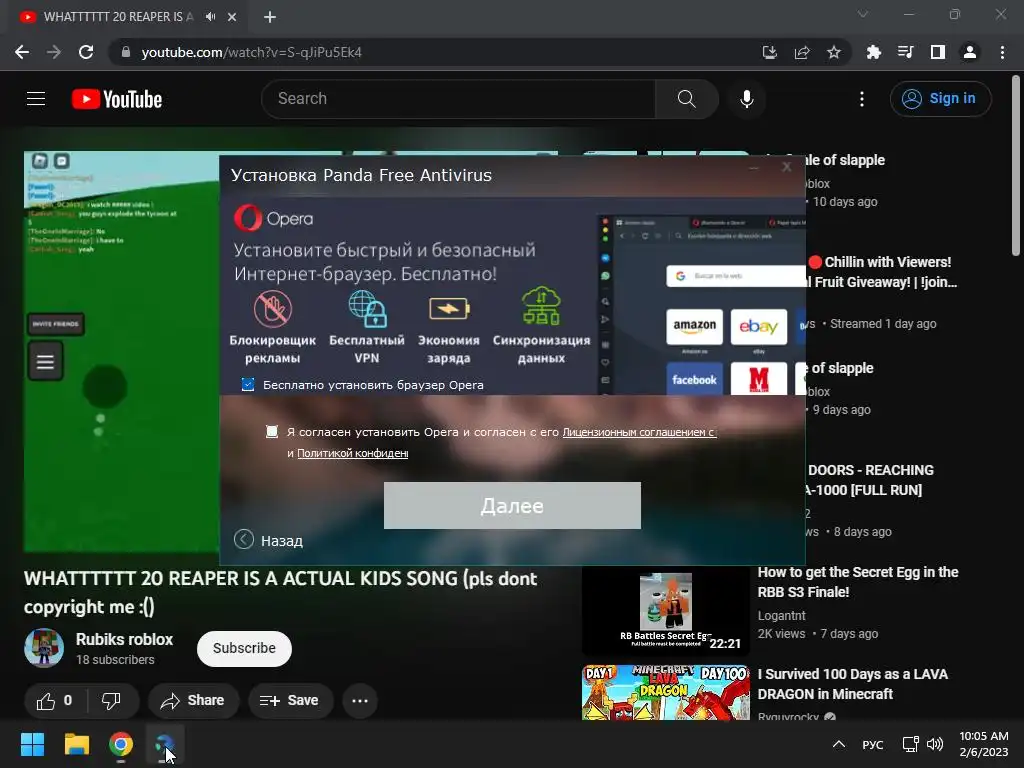Screen dimensions: 1024x768
Task: Click the 'Блокировщик рекламы' ad blocker icon
Action: pos(273,308)
